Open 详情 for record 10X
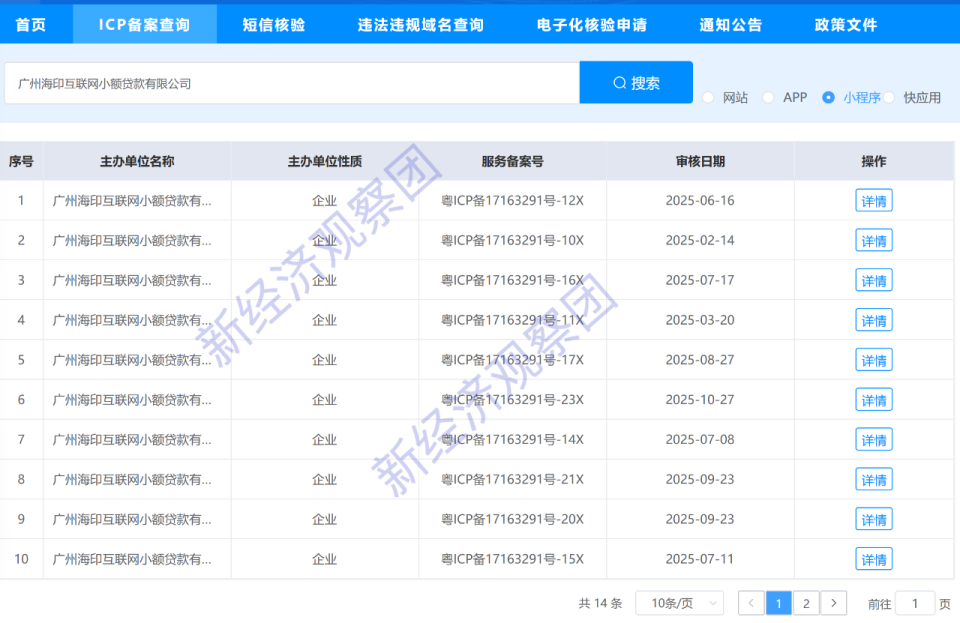Screen dimensions: 960x623 pyautogui.click(x=874, y=241)
